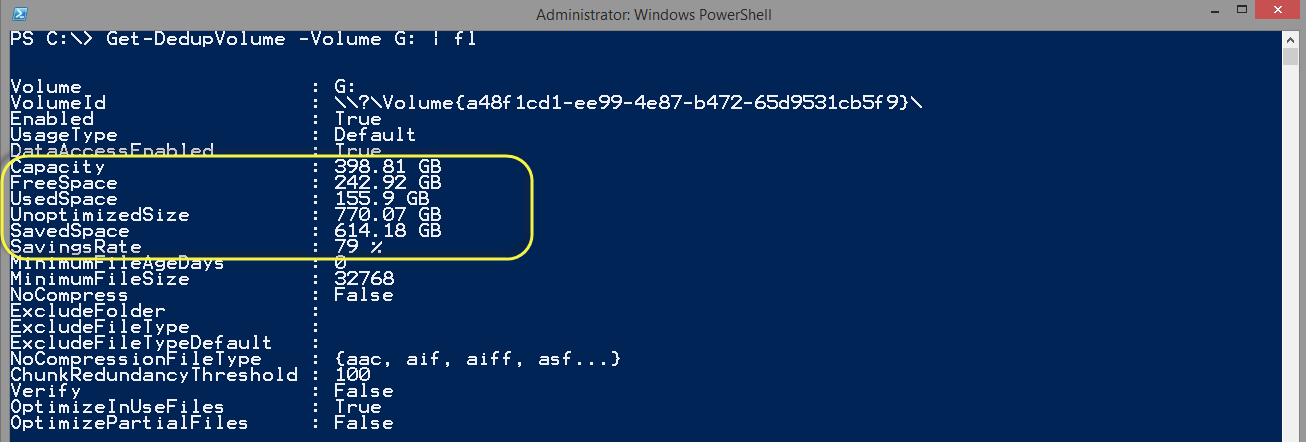Click the MinimumFileSize value 32768
Image resolution: width=1306 pixels, height=442 pixels.
[x=364, y=279]
